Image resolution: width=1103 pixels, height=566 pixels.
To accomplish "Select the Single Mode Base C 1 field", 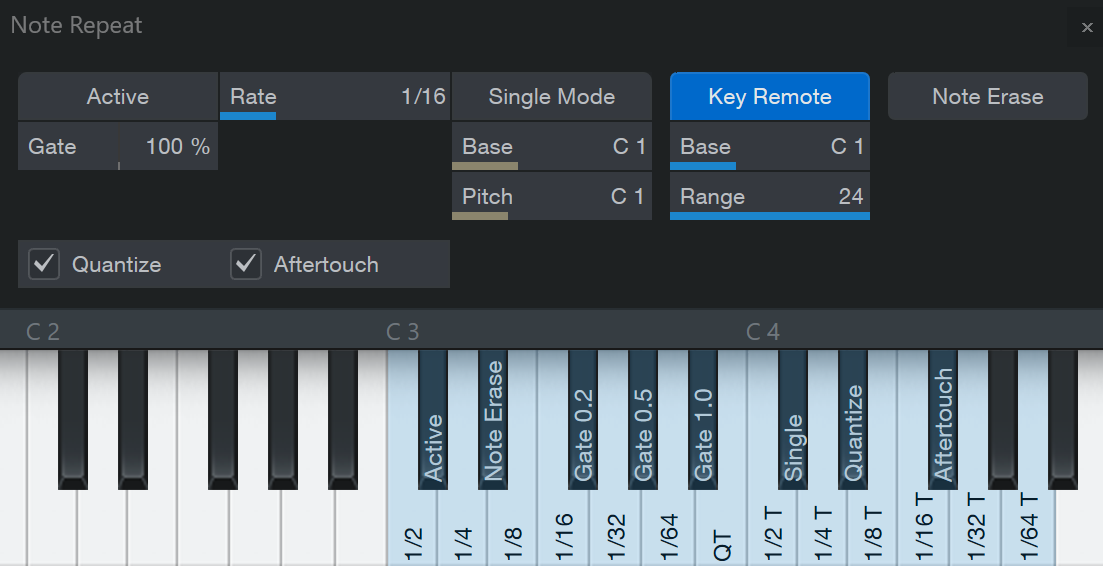I will click(552, 146).
